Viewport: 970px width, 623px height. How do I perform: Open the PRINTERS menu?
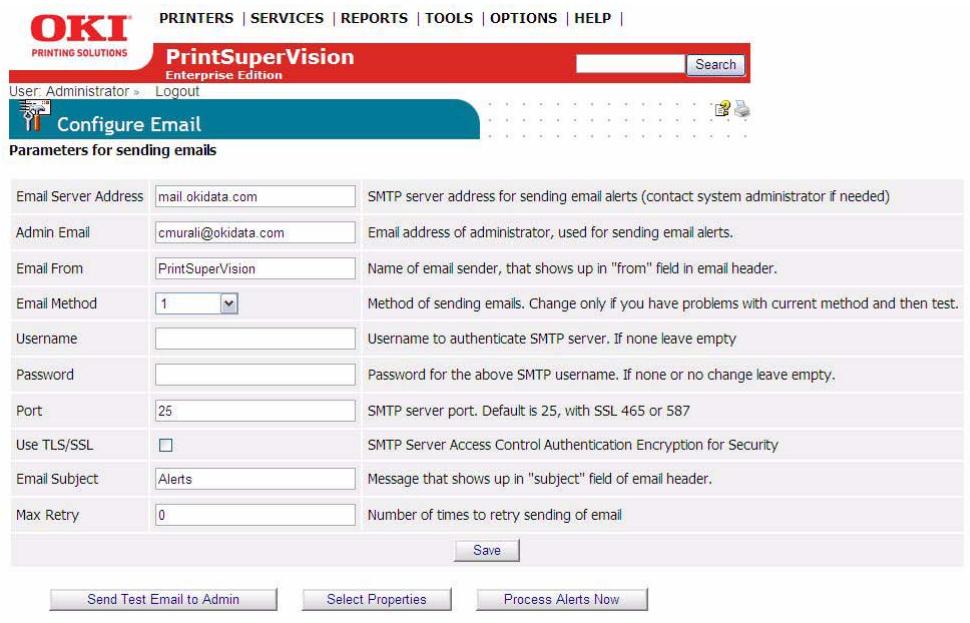(x=196, y=18)
